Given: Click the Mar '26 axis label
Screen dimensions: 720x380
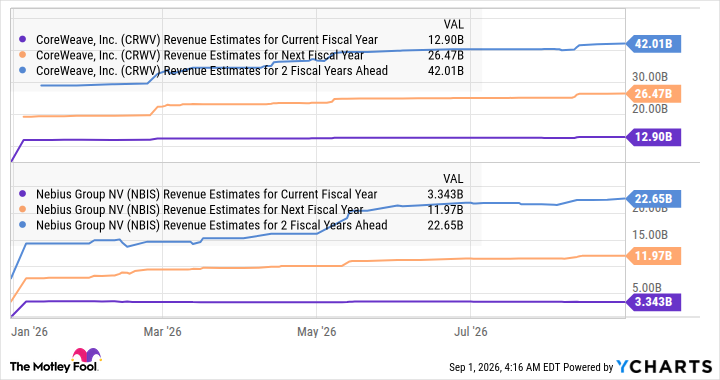Looking at the screenshot, I should 163,332.
